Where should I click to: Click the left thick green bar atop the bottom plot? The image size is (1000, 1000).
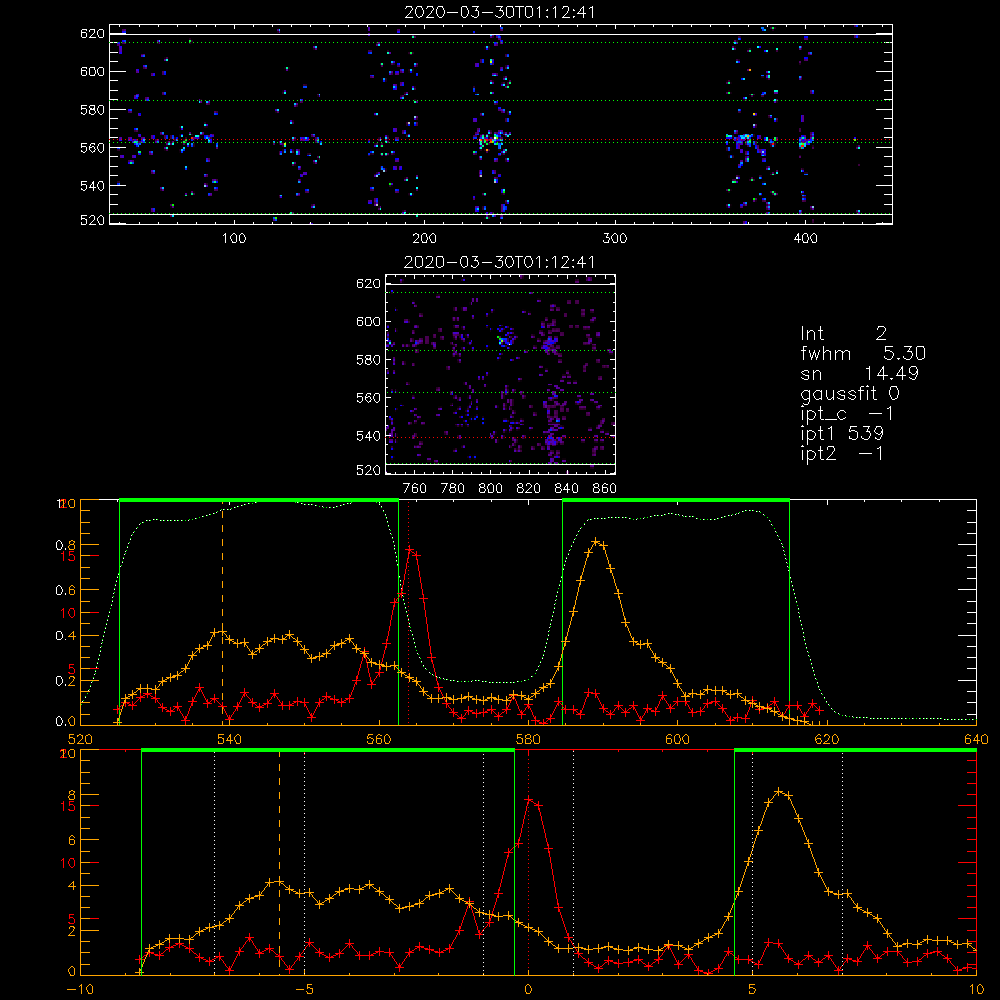(328, 751)
